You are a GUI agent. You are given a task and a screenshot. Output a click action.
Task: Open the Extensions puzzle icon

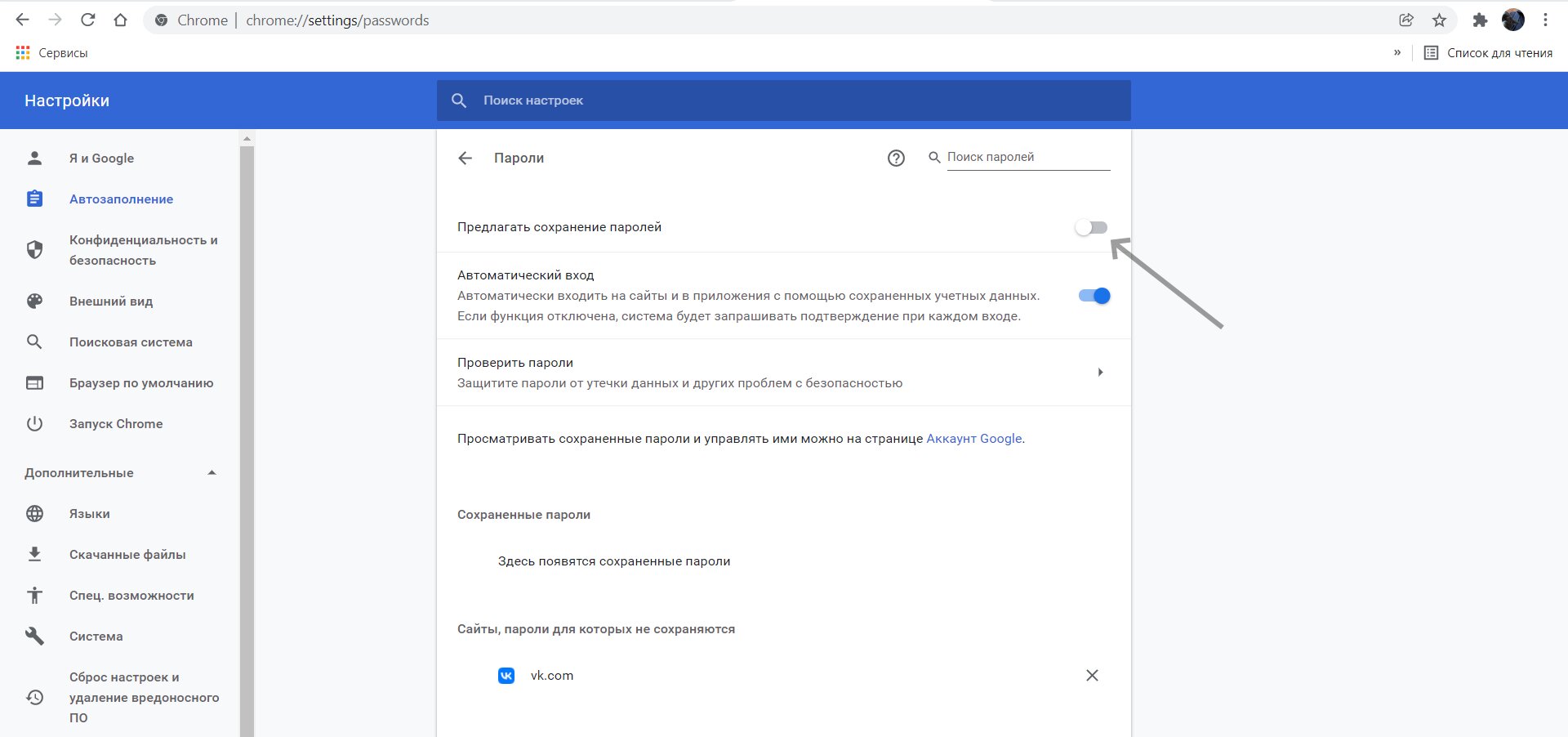[x=1480, y=20]
